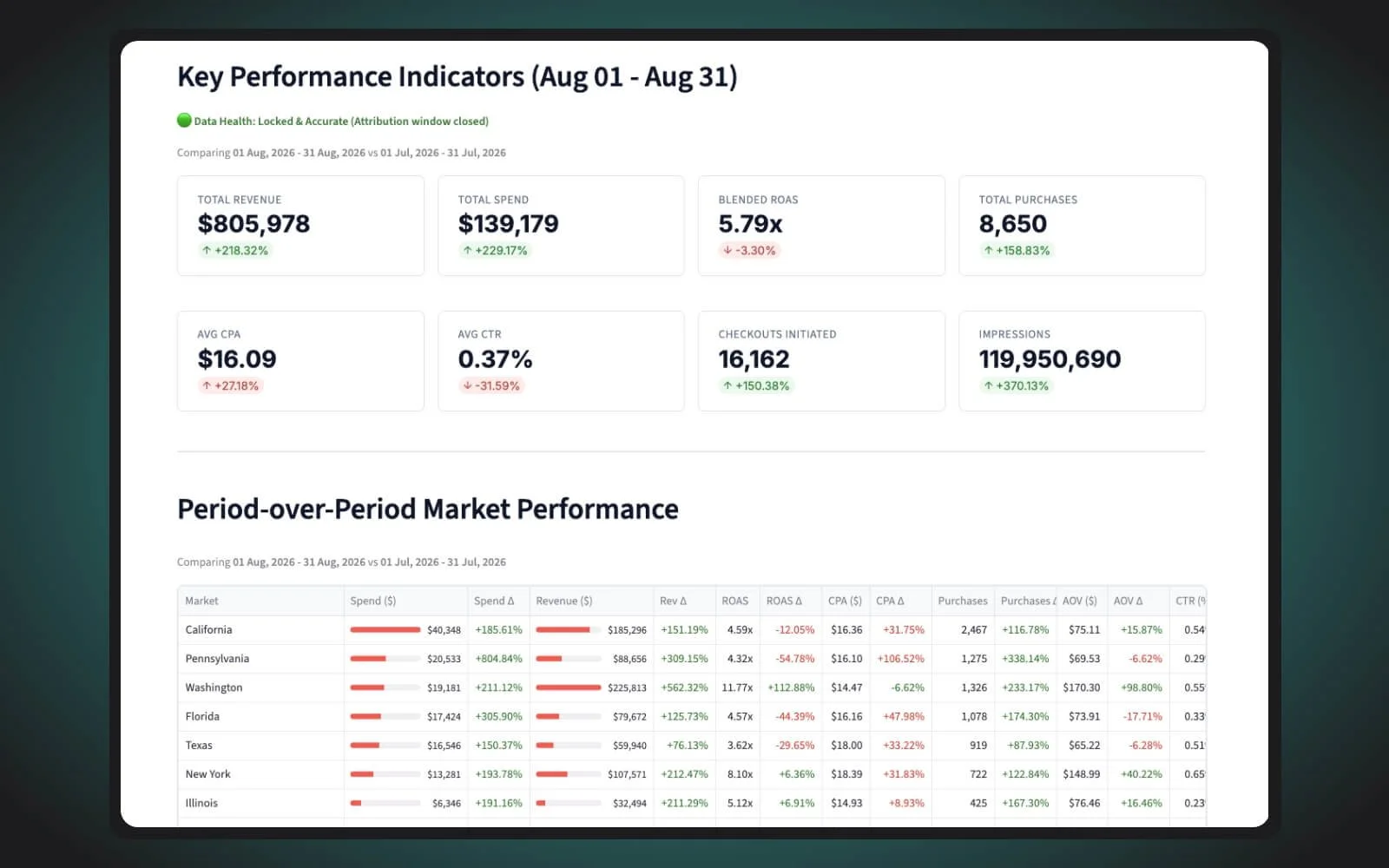Click the Avg CTR decrease badge

pos(491,385)
